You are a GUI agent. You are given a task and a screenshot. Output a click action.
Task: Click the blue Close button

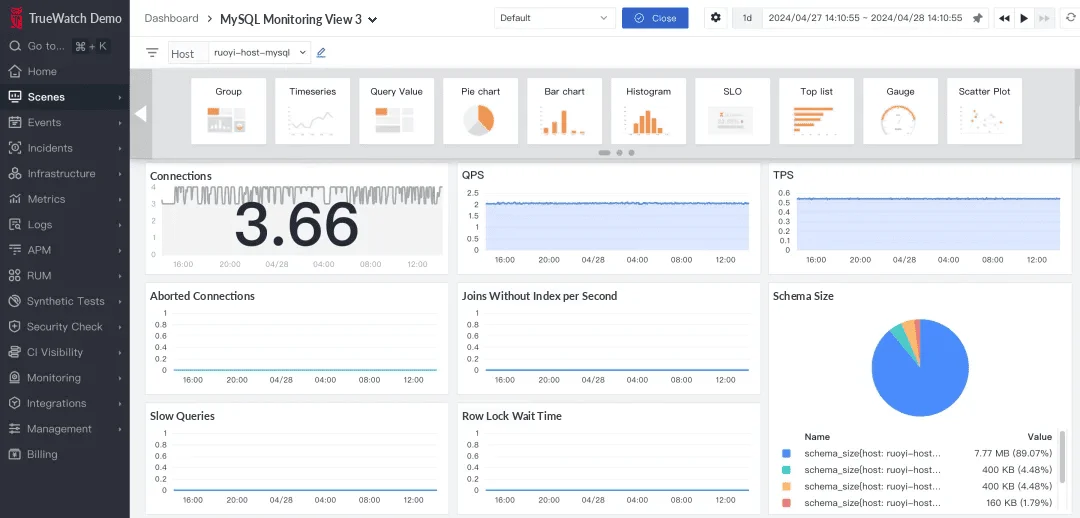pyautogui.click(x=655, y=18)
